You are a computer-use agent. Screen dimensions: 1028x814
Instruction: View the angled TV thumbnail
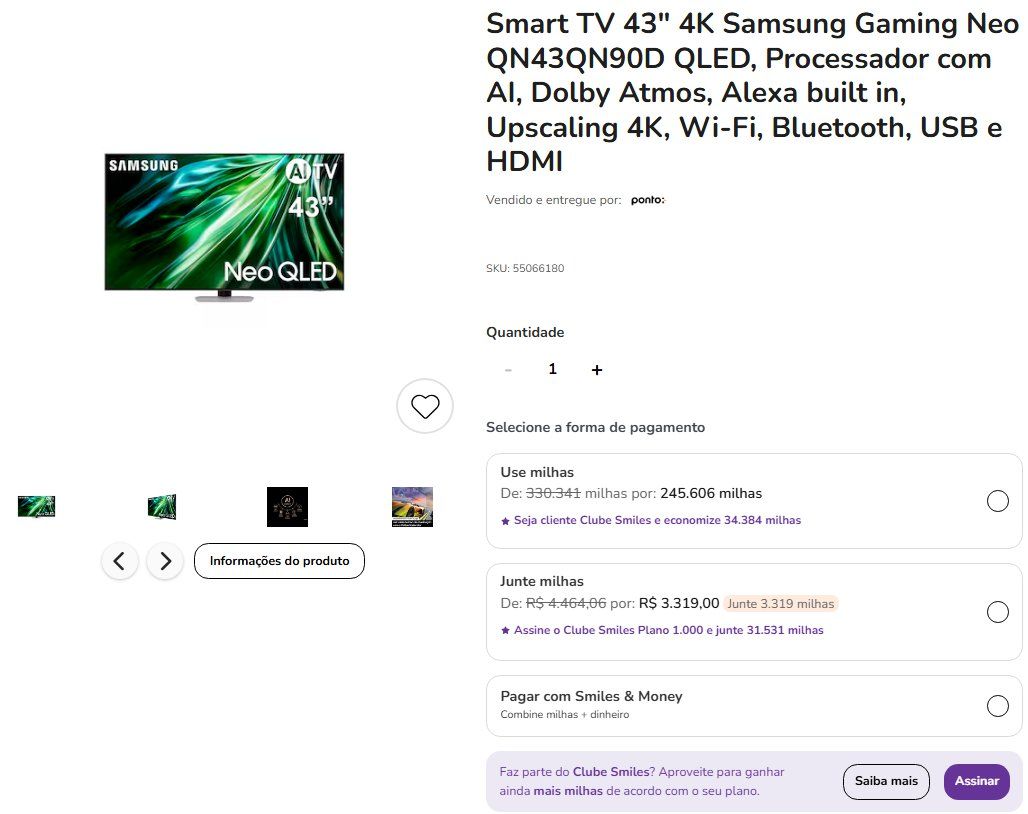(162, 507)
